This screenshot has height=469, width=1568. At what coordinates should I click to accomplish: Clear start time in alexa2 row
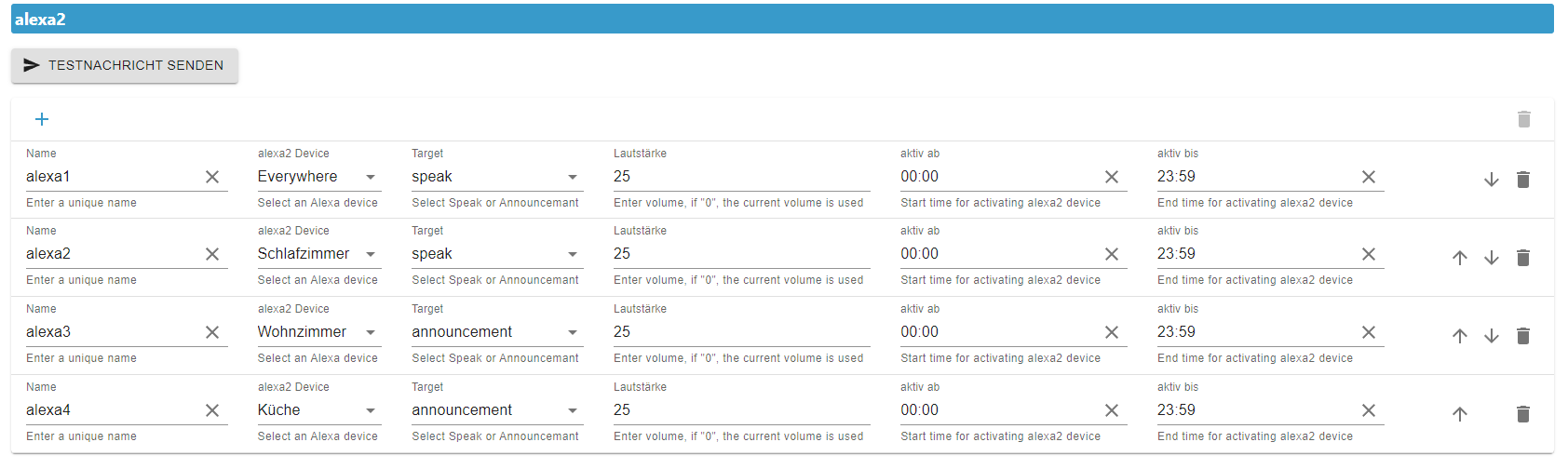1112,254
